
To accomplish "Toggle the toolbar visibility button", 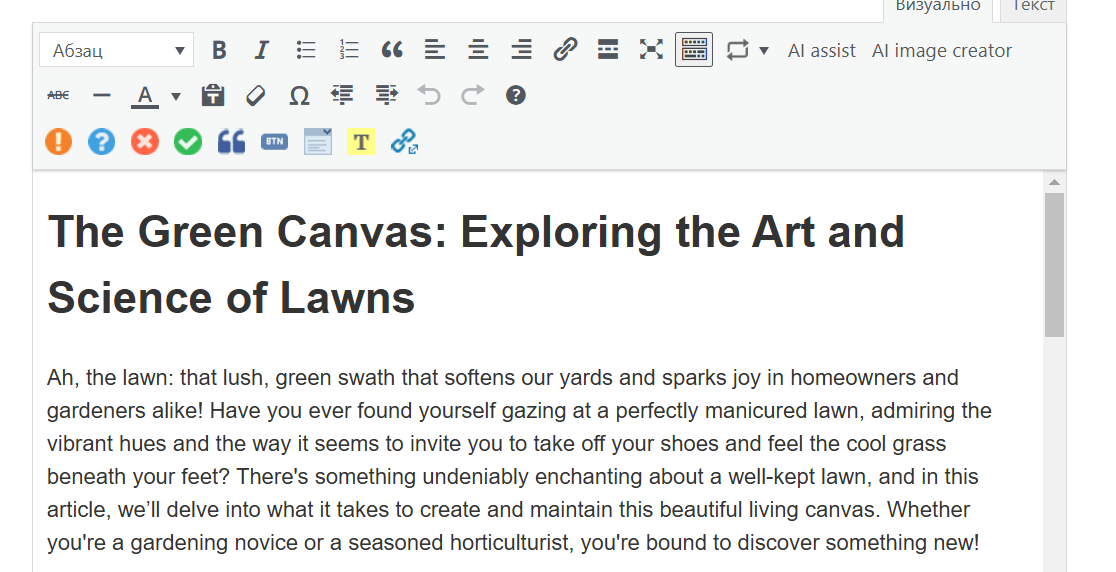I will (694, 50).
